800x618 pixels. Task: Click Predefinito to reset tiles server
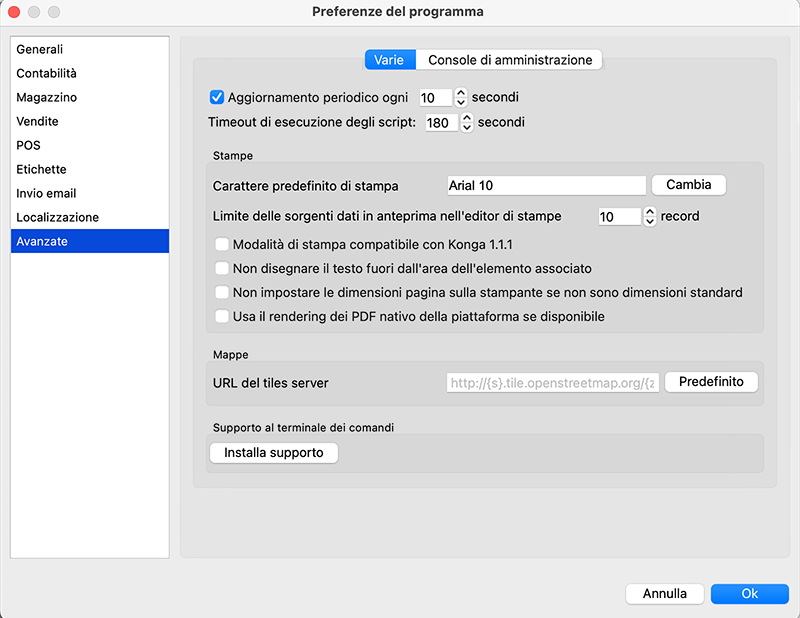pyautogui.click(x=711, y=382)
